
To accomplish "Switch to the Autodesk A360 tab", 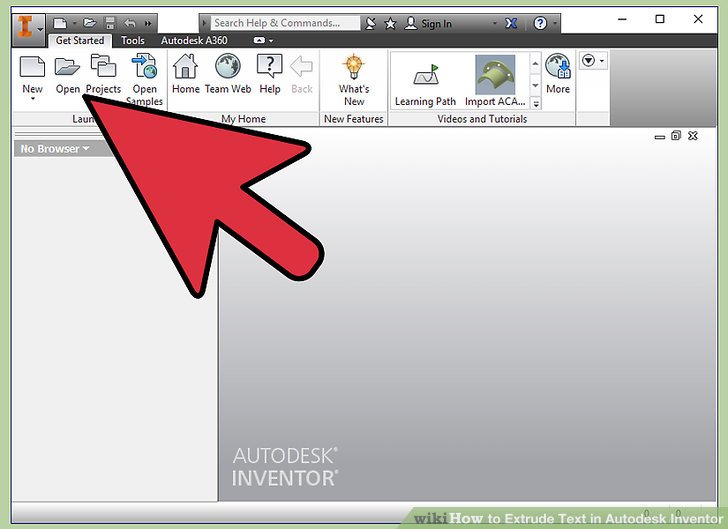I will coord(194,40).
